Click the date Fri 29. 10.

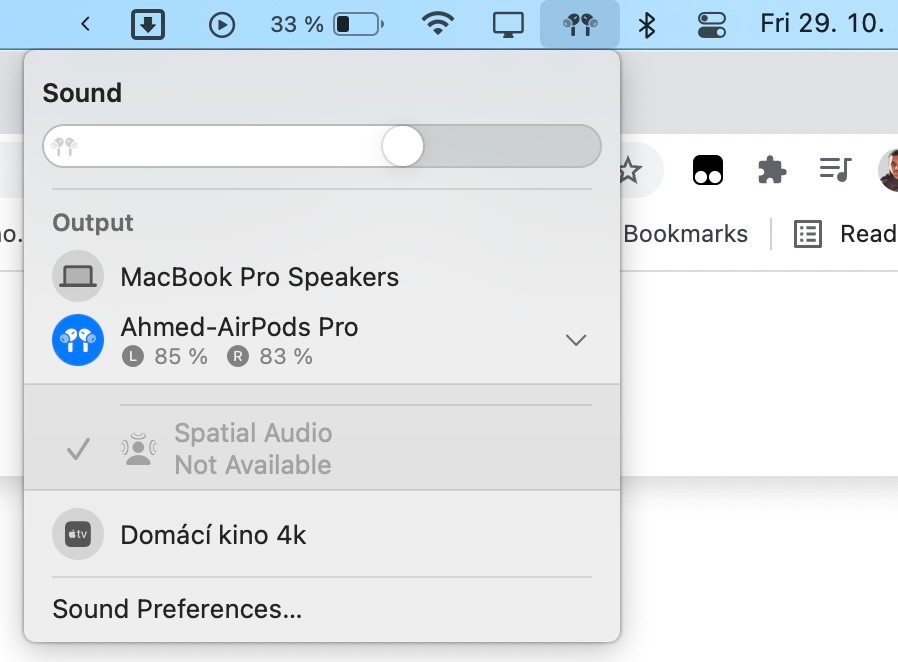(x=822, y=24)
